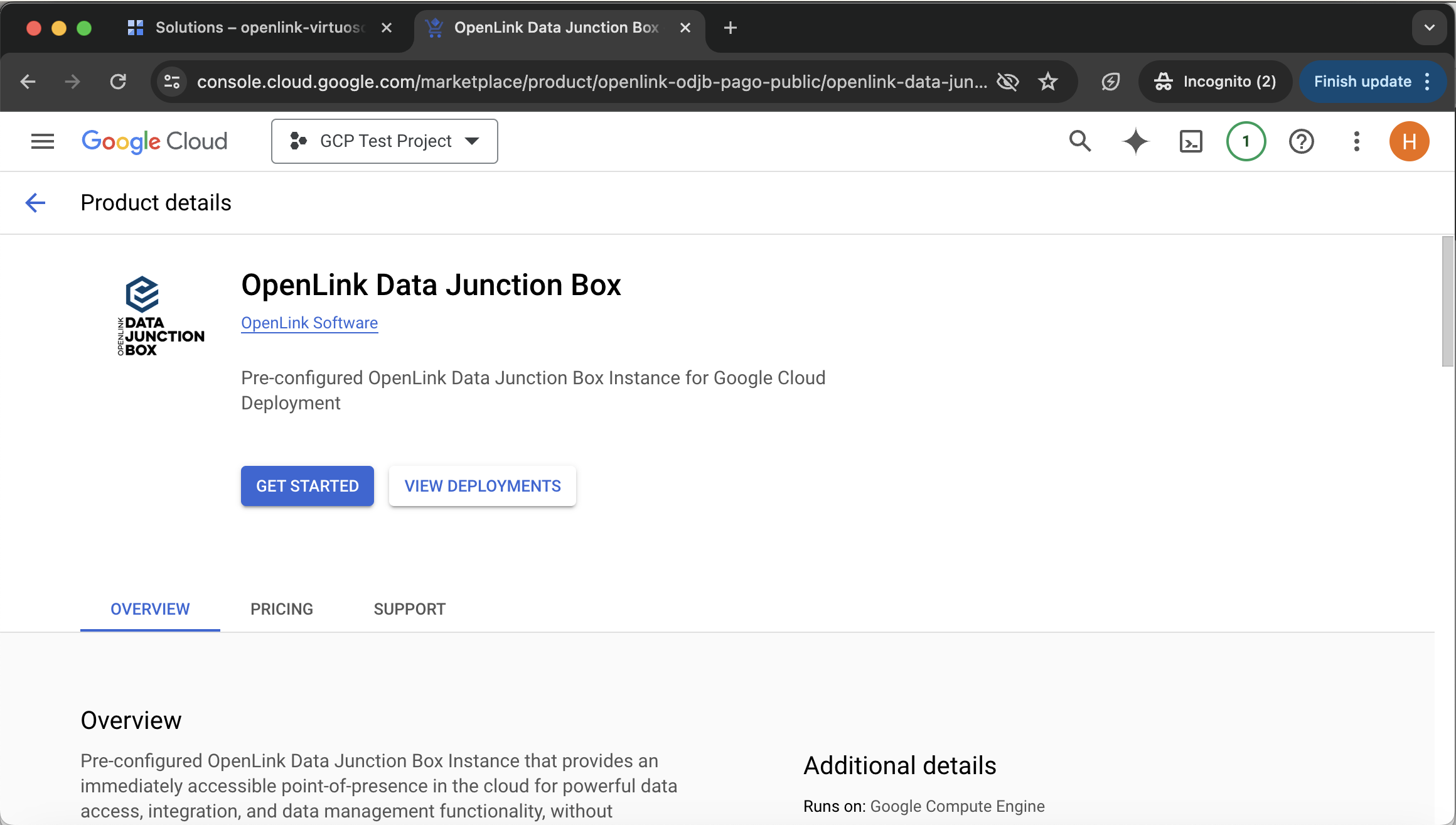Open the Gemini AI assistant sparkle icon
This screenshot has height=825, width=1456.
coord(1135,141)
